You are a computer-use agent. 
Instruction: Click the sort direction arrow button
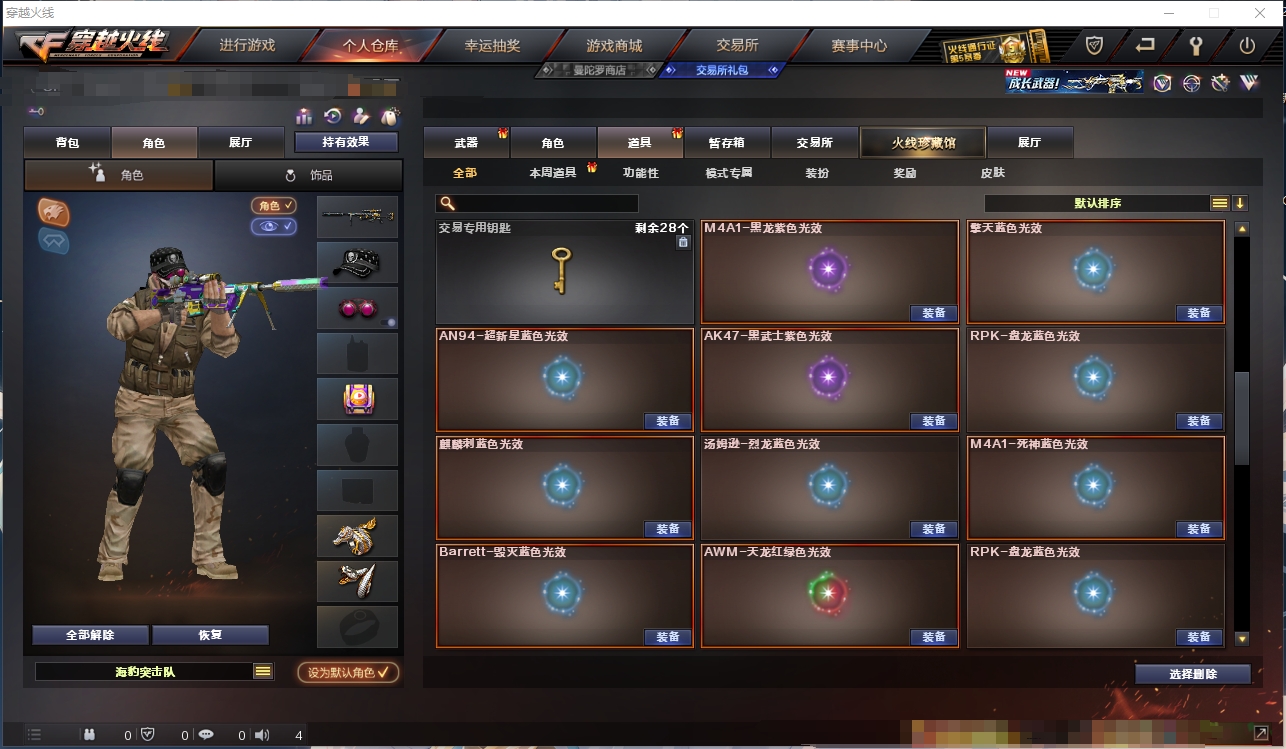click(x=1240, y=203)
